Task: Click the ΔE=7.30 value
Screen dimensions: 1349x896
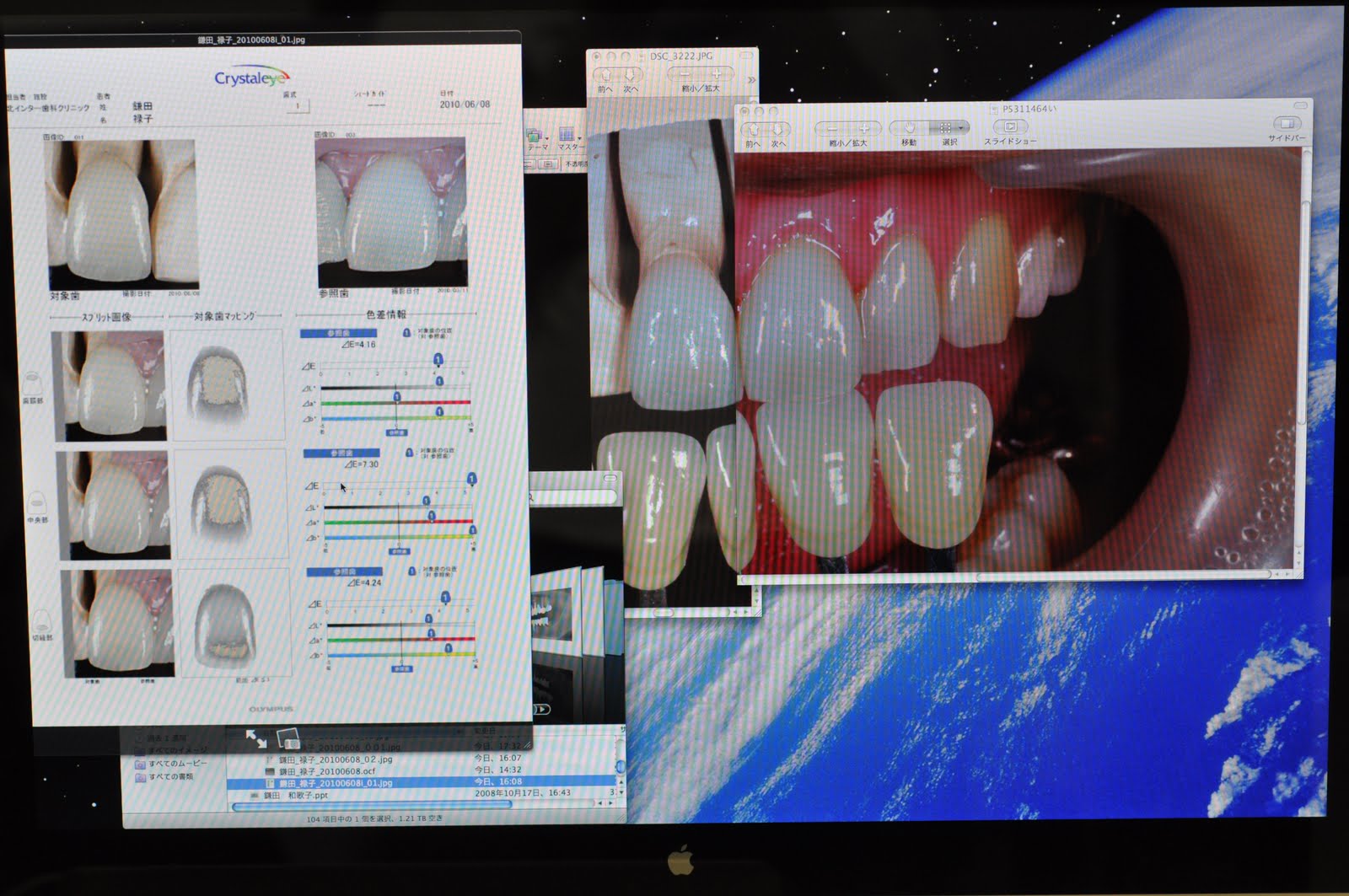Action: 362,464
